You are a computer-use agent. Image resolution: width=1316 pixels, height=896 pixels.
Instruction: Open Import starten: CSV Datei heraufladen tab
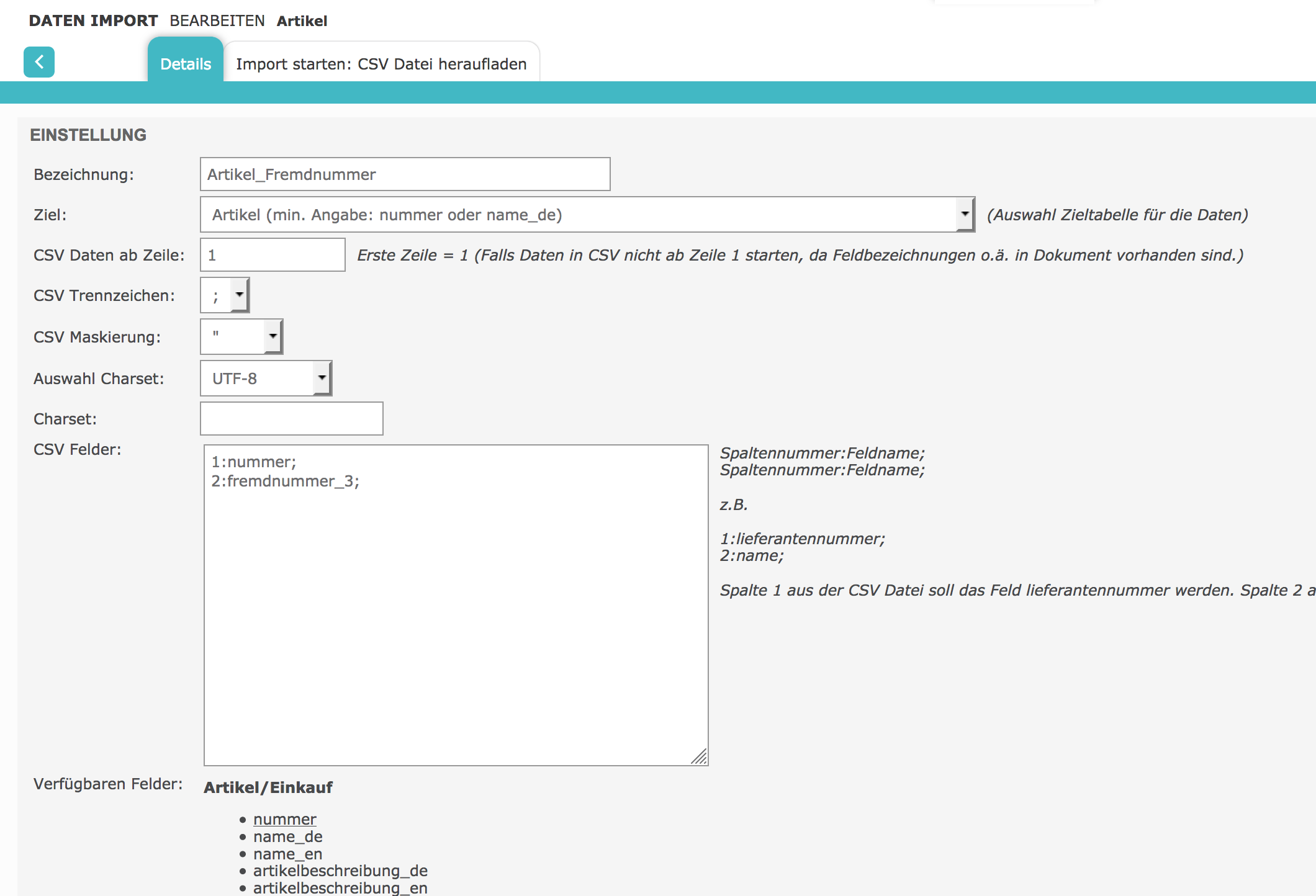click(x=381, y=64)
